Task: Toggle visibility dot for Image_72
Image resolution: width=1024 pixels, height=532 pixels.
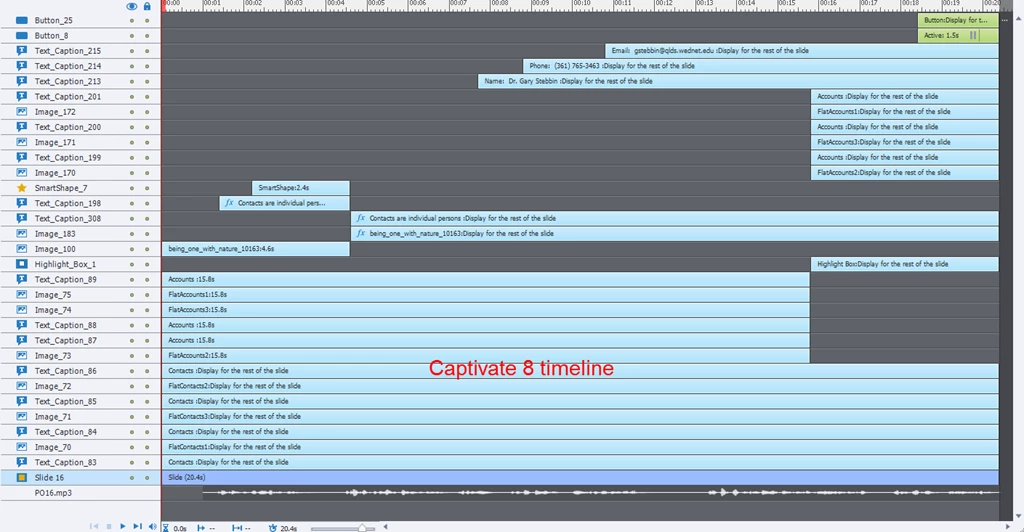Action: (131, 386)
